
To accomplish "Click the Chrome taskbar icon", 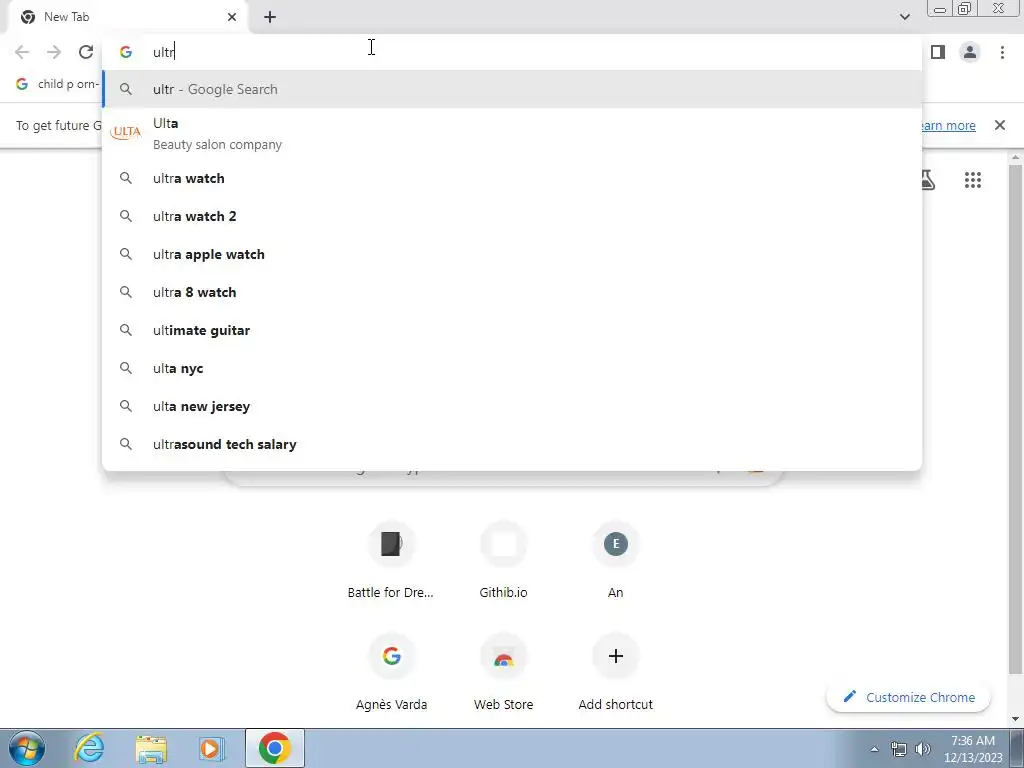I will point(274,748).
